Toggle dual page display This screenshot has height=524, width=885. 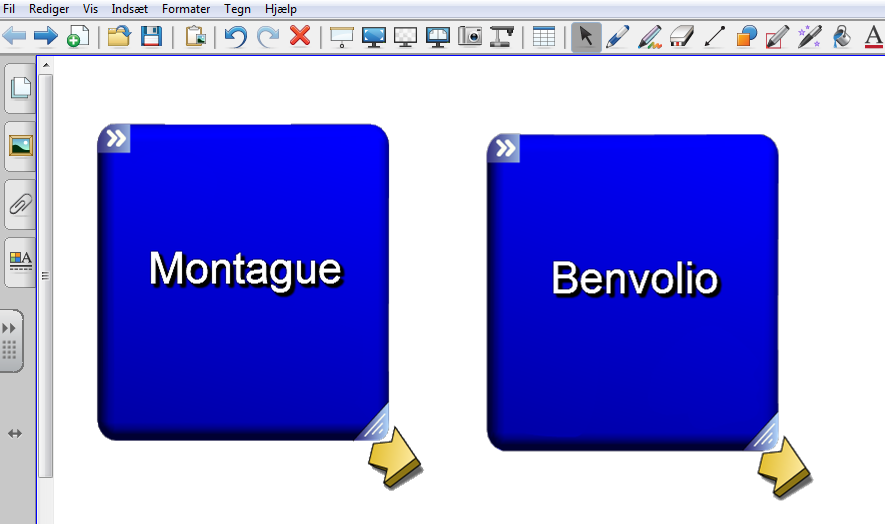pyautogui.click(x=437, y=37)
